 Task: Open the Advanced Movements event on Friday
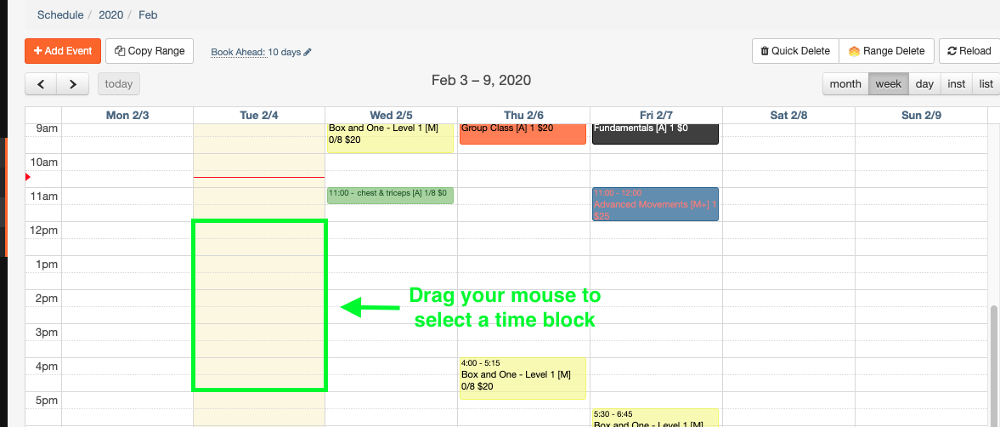click(x=655, y=204)
